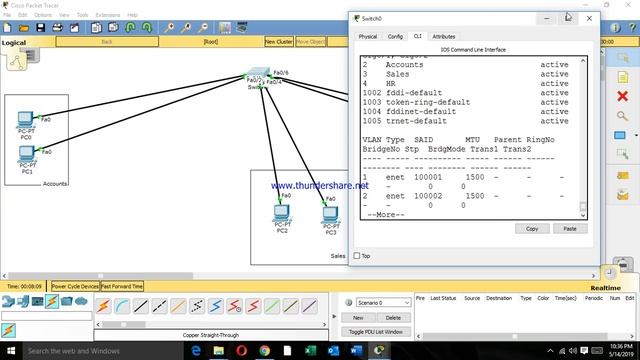Choose the orange Fiber cable
This screenshot has height=360, width=640.
178,306
